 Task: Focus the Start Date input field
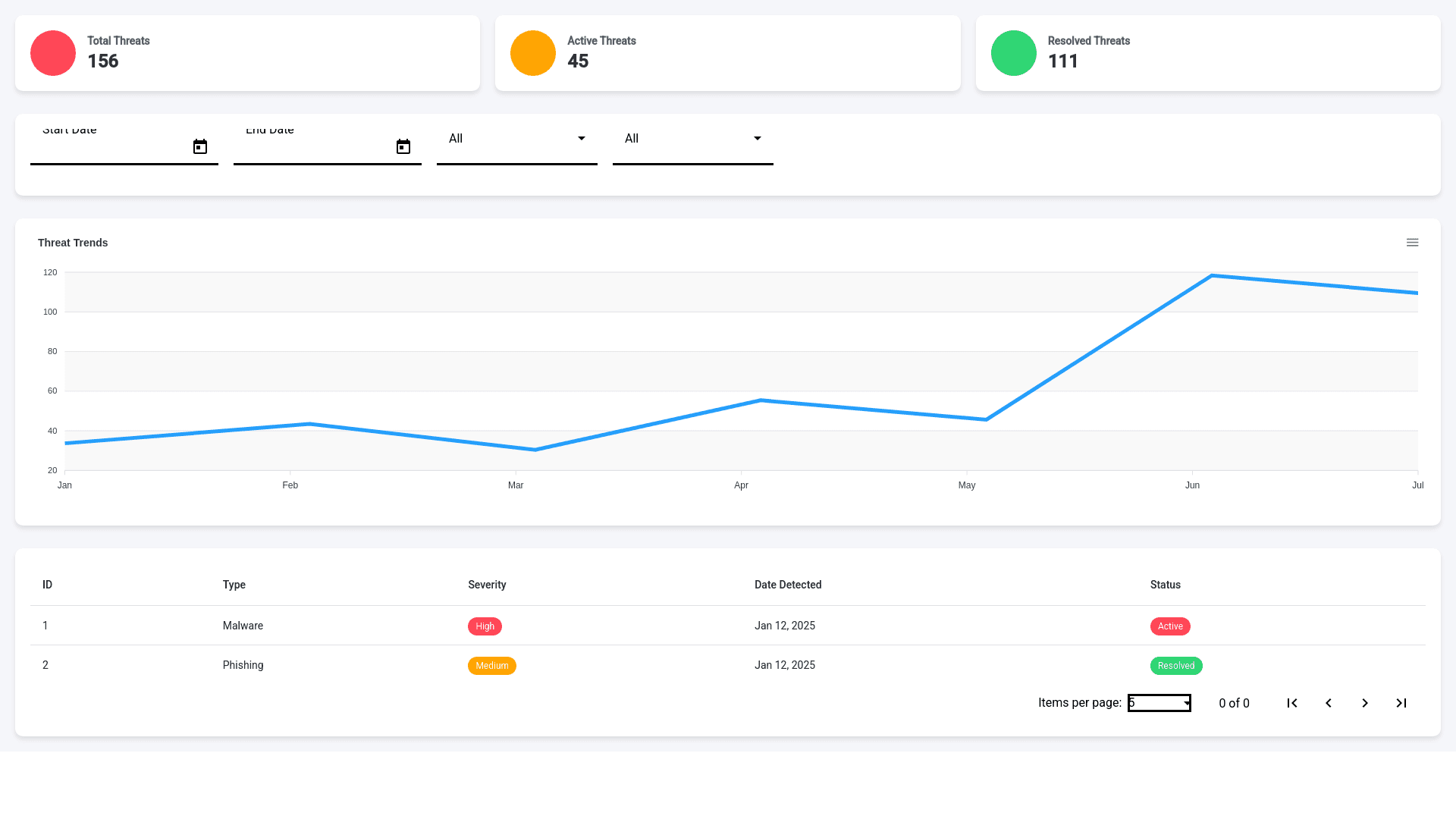pos(110,146)
